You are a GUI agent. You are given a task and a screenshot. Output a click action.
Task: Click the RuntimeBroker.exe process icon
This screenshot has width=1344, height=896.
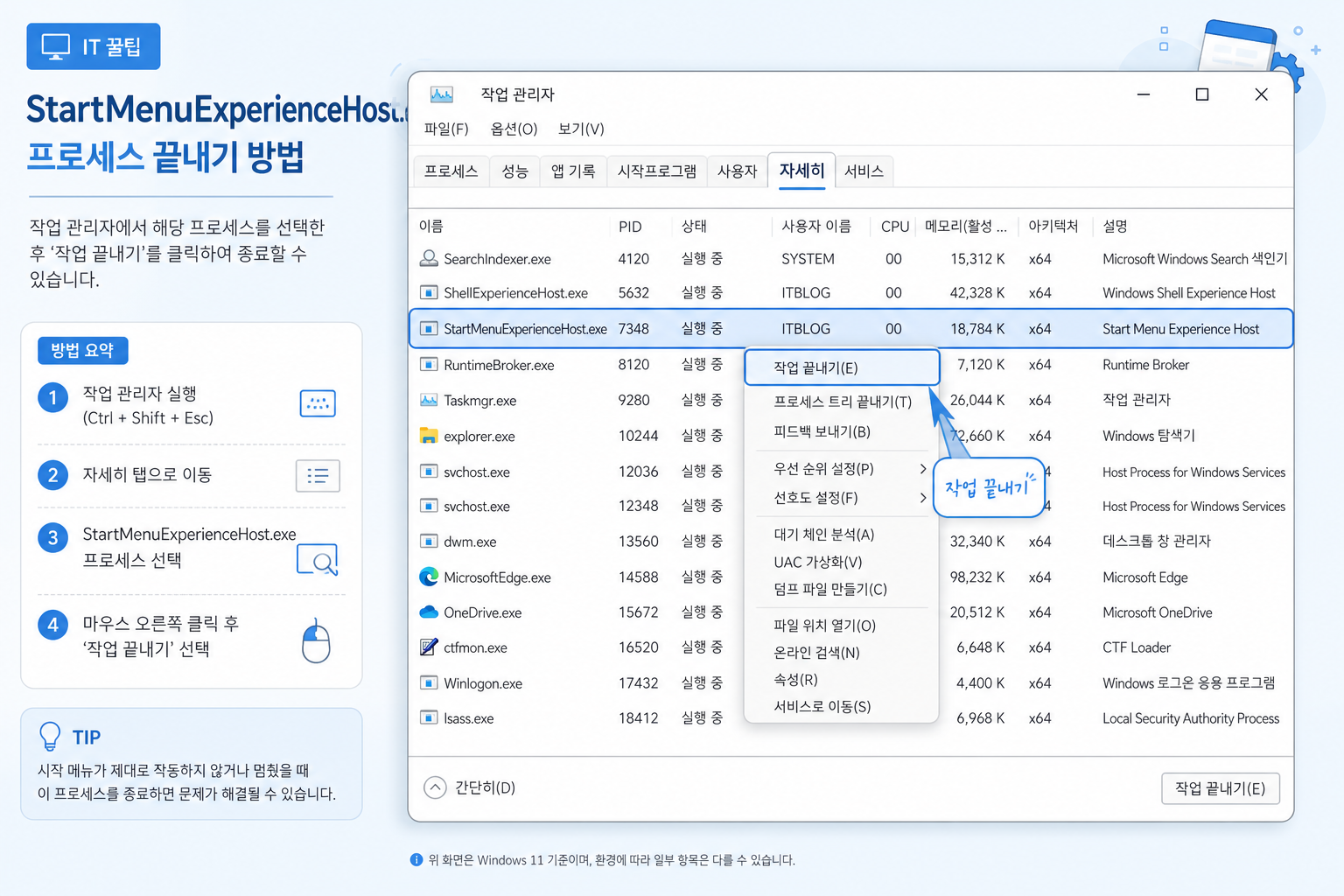[x=429, y=365]
